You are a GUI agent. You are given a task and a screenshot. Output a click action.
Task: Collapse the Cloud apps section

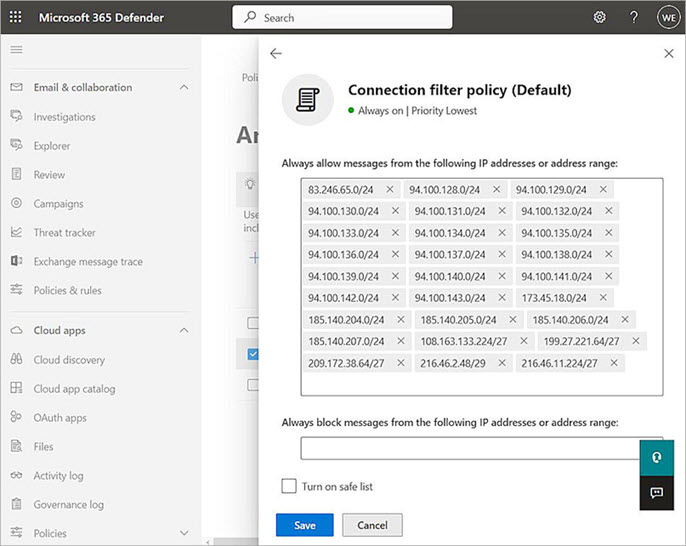pos(184,331)
